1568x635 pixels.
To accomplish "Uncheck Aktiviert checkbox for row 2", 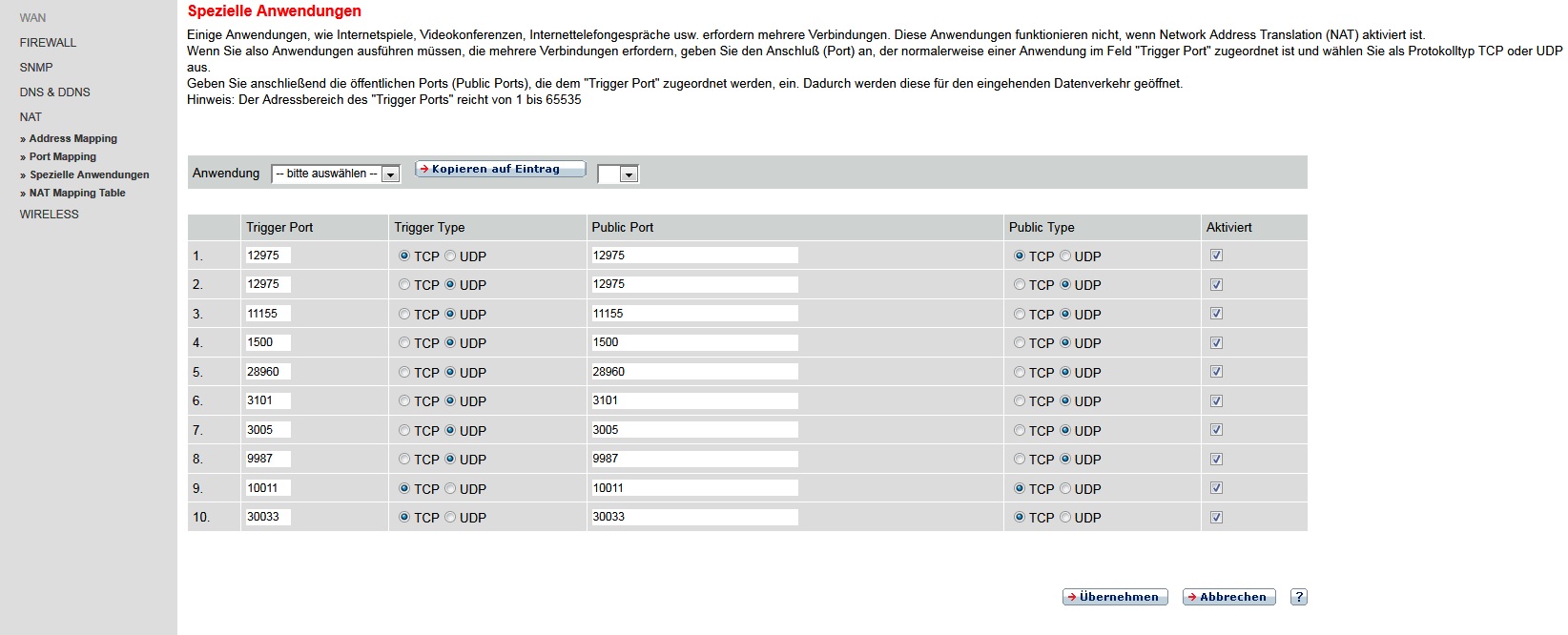I will pos(1216,284).
